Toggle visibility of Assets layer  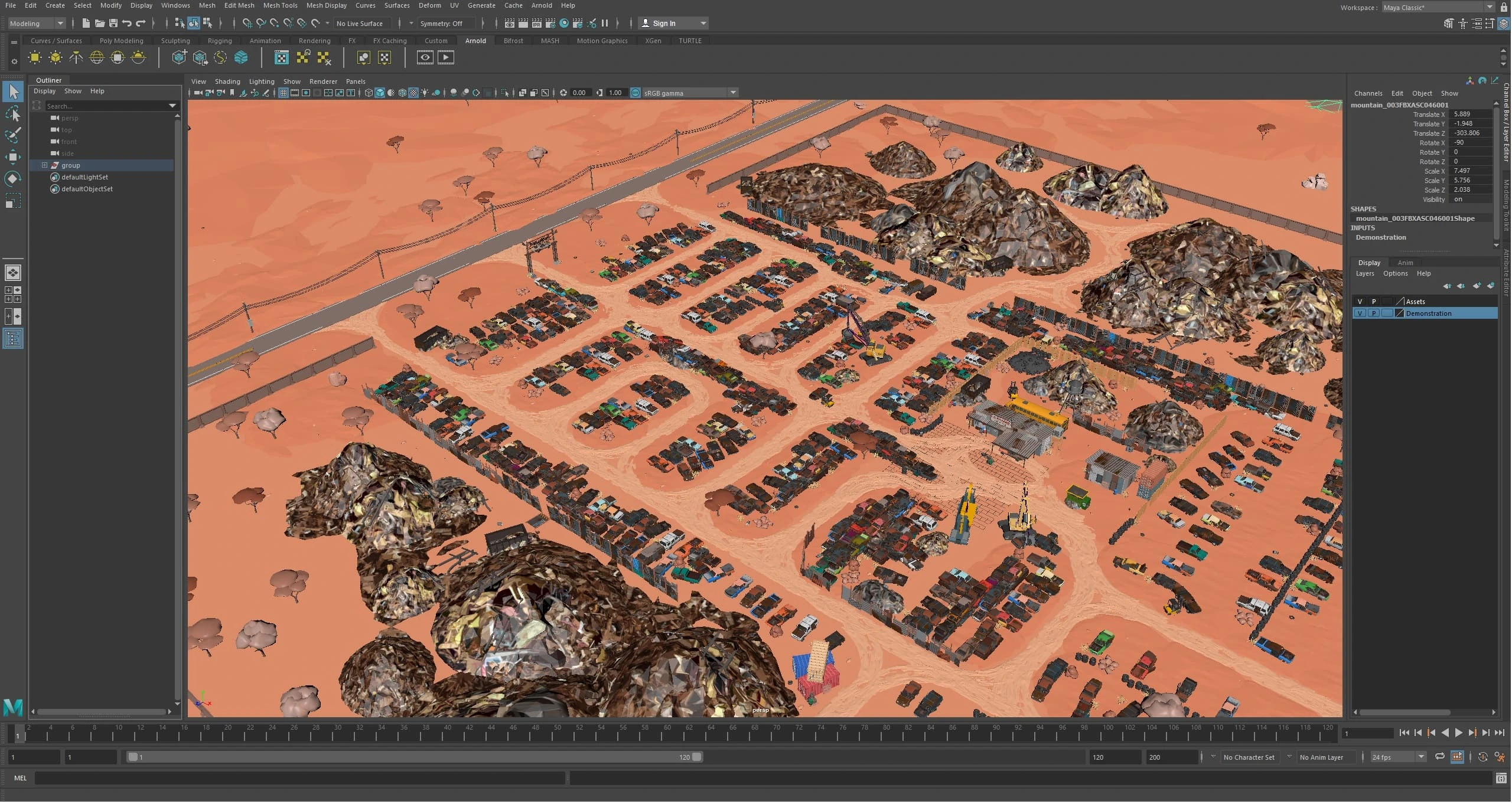1361,302
